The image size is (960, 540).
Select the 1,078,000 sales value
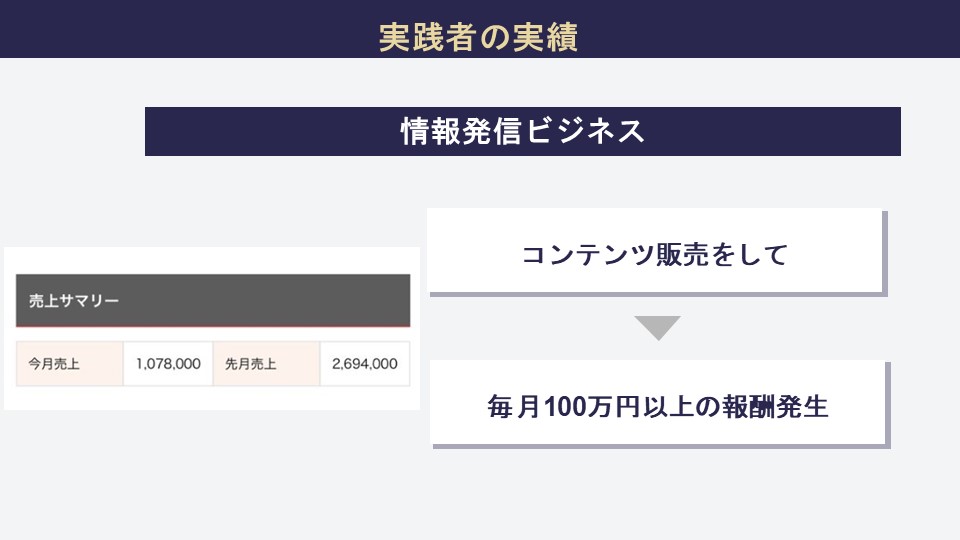tap(168, 364)
